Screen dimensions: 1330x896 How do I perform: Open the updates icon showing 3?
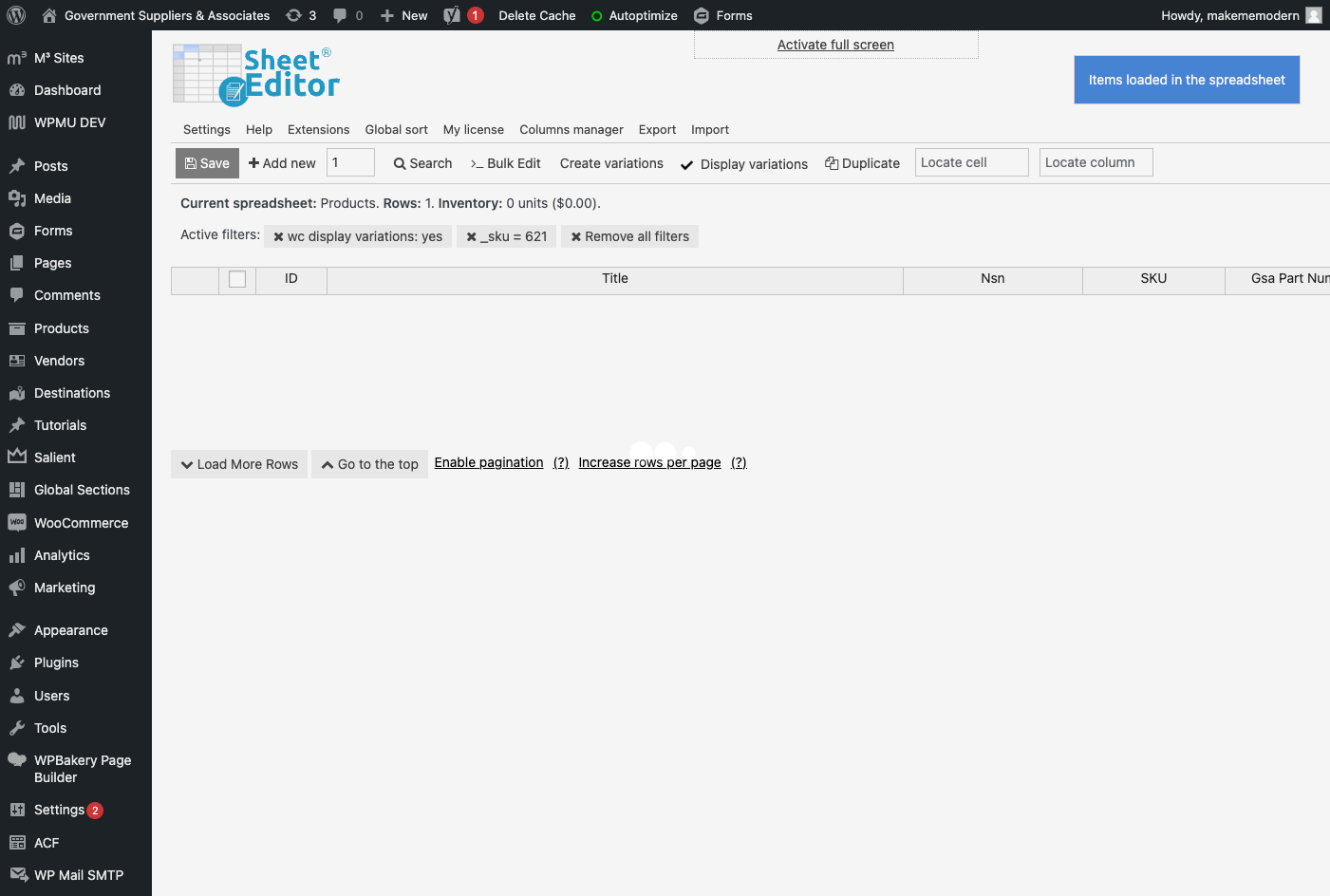click(x=301, y=15)
